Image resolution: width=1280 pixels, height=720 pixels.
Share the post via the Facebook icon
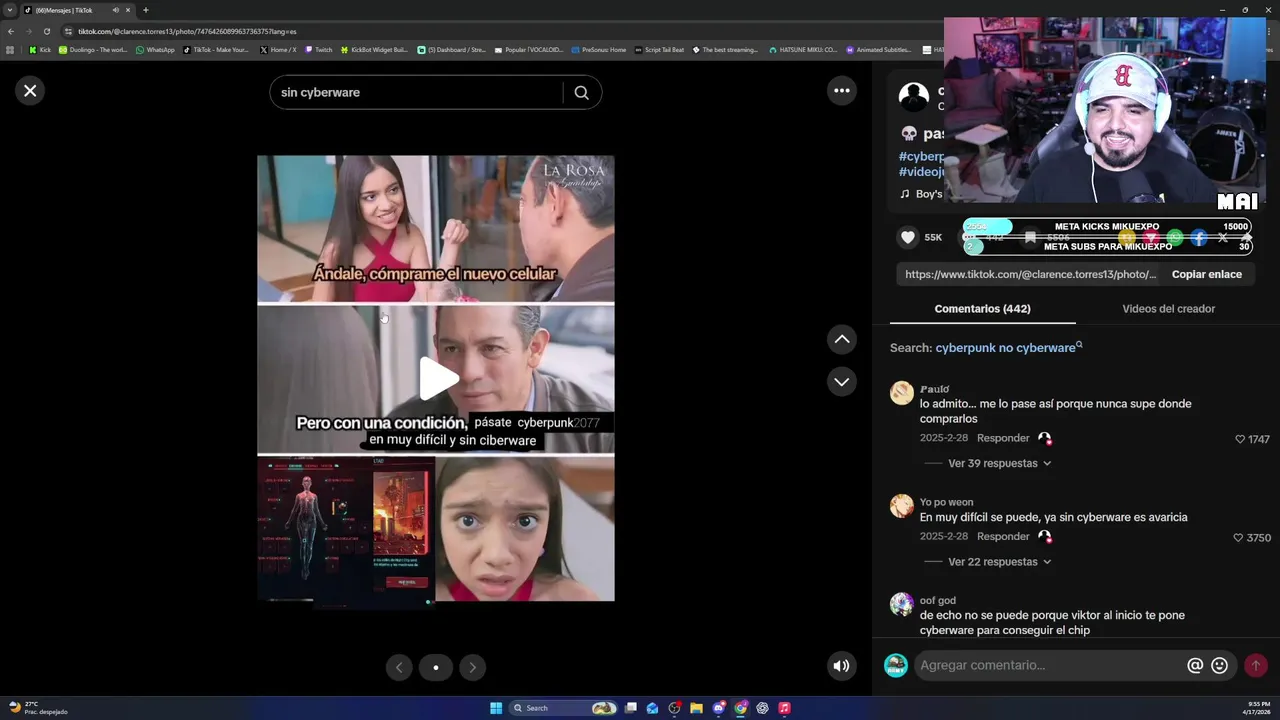[x=1199, y=238]
